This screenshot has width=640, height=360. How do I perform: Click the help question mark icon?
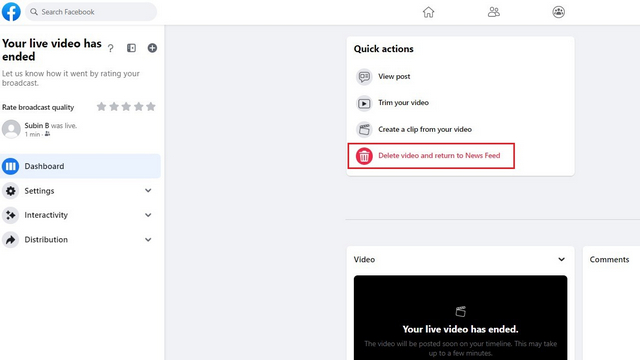[110, 48]
